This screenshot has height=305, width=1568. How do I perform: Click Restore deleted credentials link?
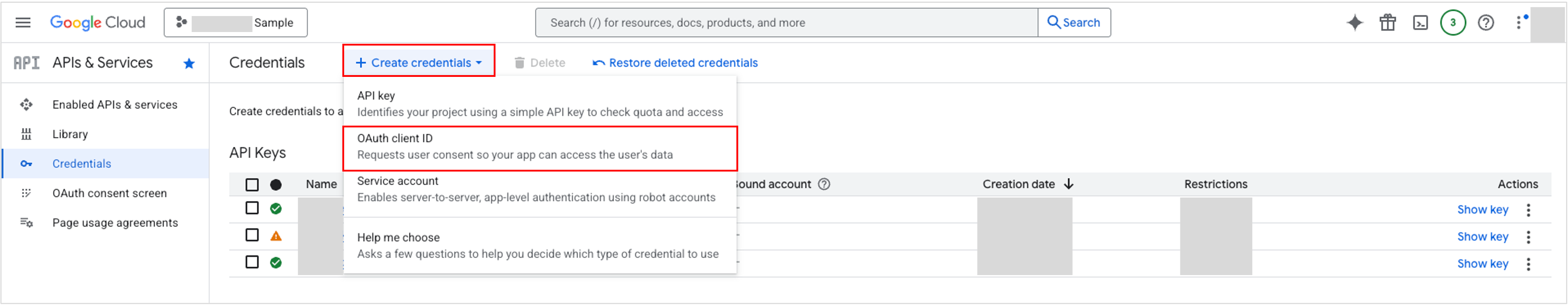[x=676, y=63]
